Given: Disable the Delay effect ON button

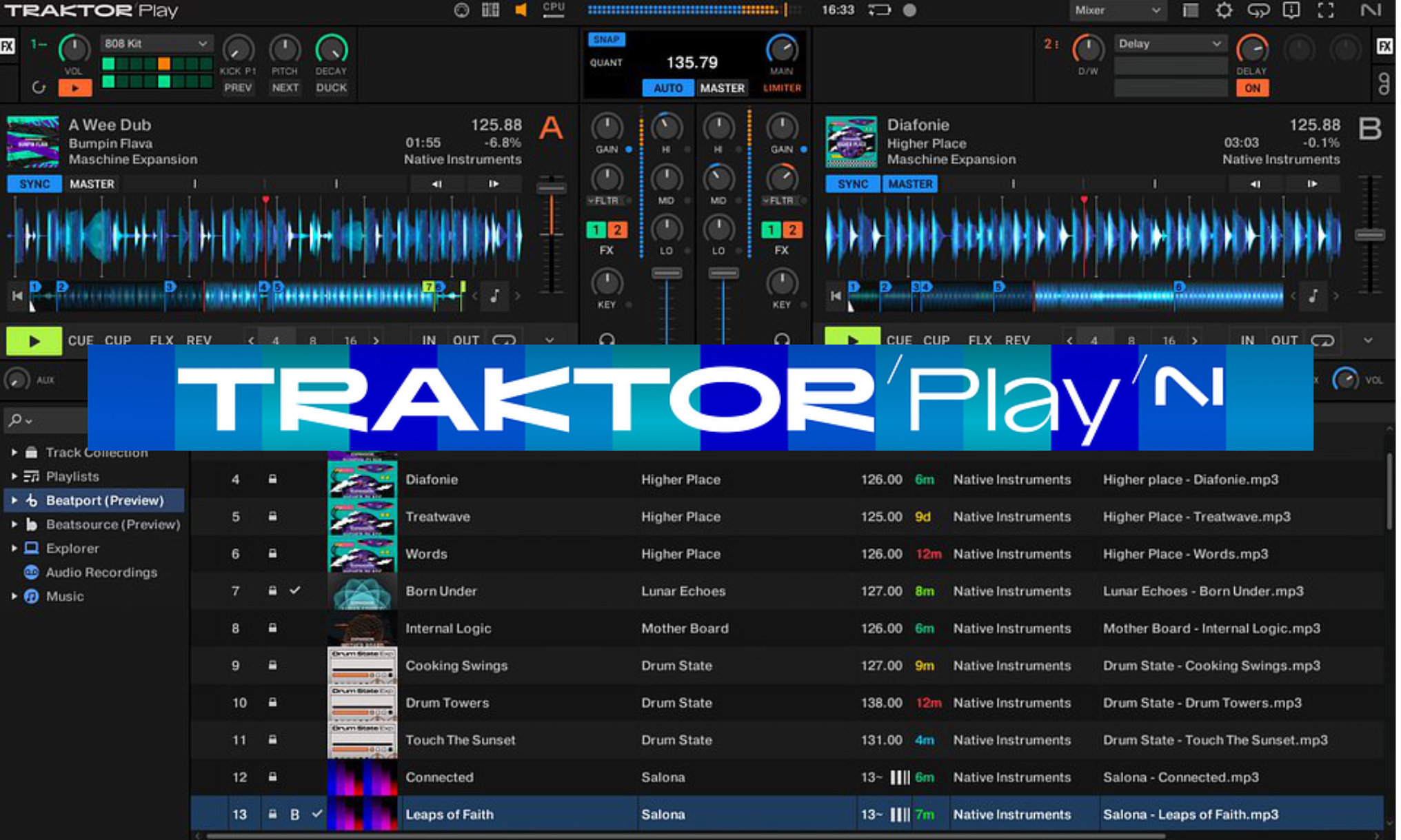Looking at the screenshot, I should [1252, 88].
